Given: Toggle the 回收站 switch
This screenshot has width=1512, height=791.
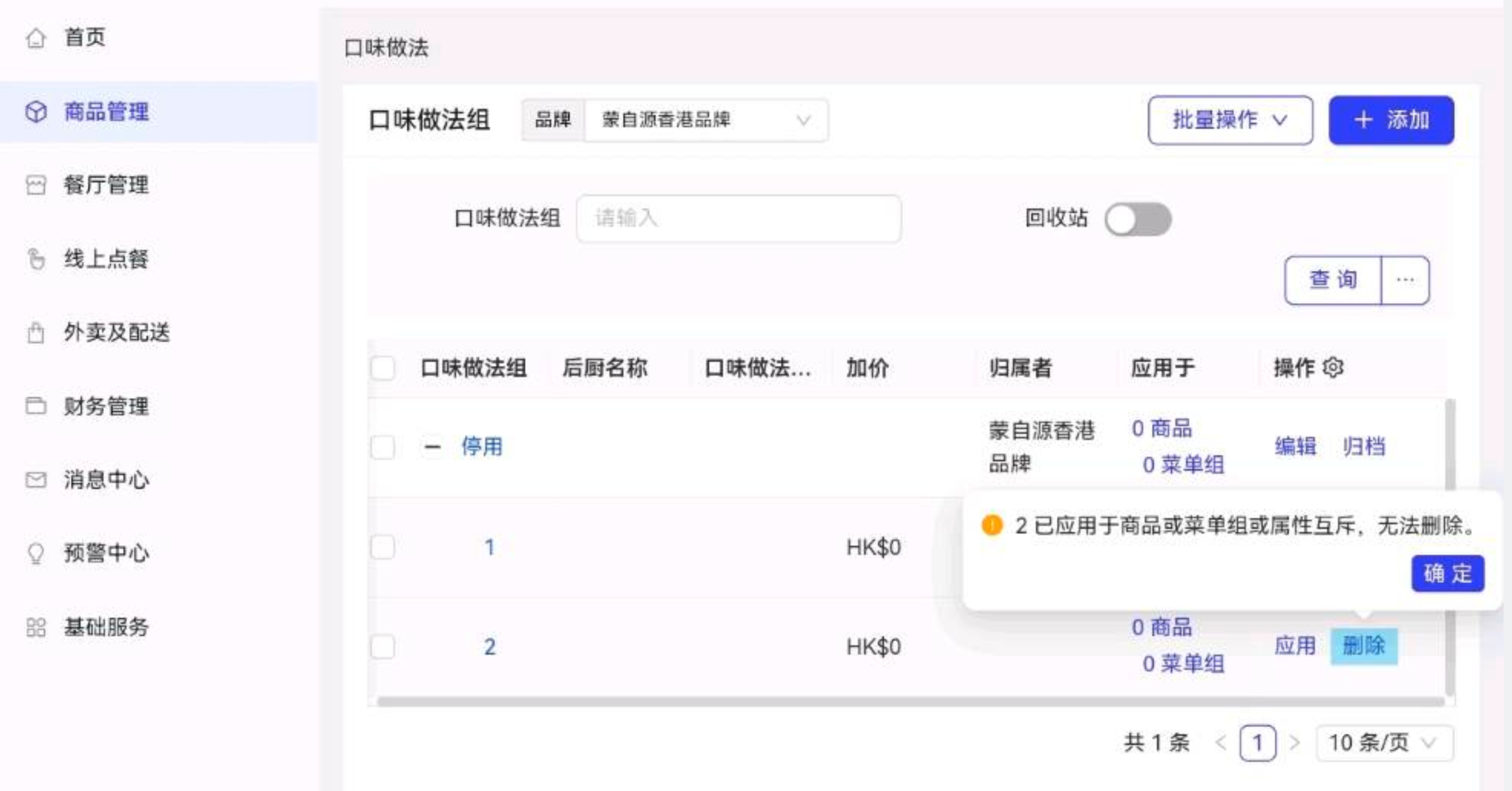Looking at the screenshot, I should click(1138, 220).
